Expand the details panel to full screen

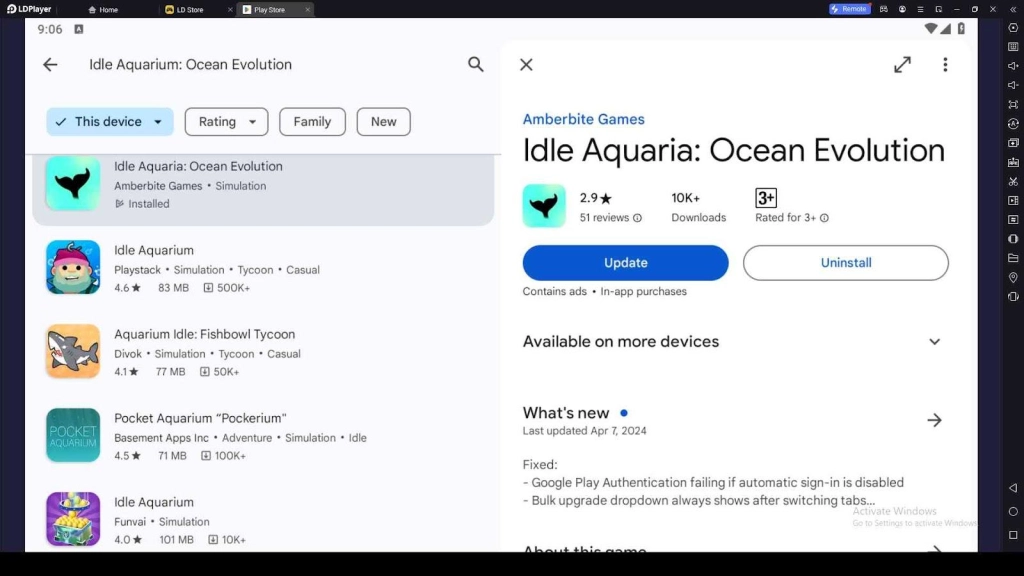pyautogui.click(x=903, y=65)
